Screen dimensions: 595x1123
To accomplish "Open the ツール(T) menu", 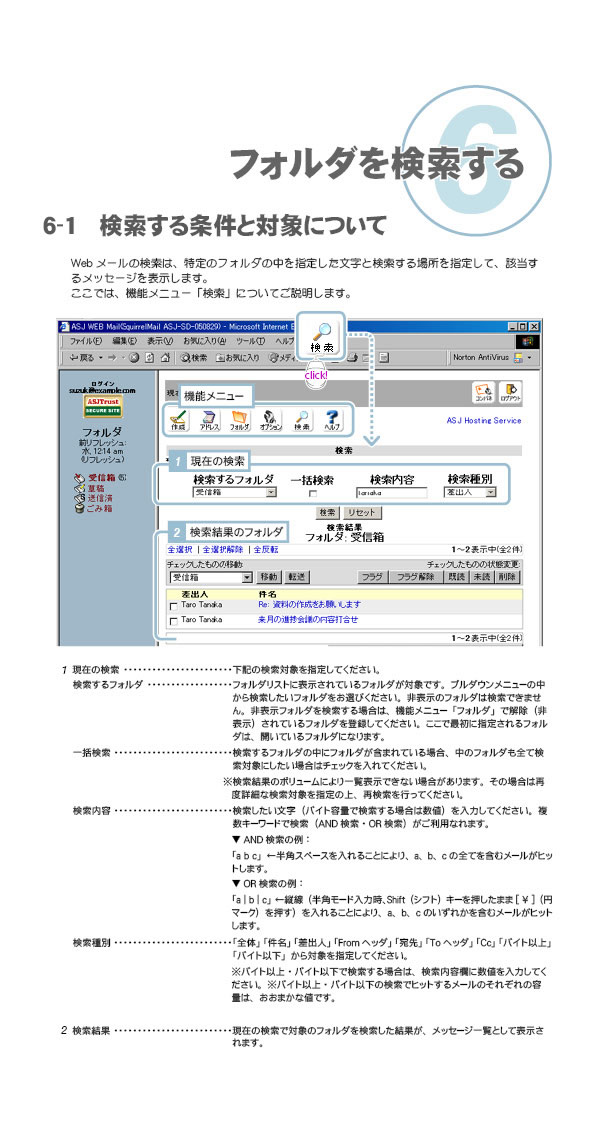I will [251, 340].
